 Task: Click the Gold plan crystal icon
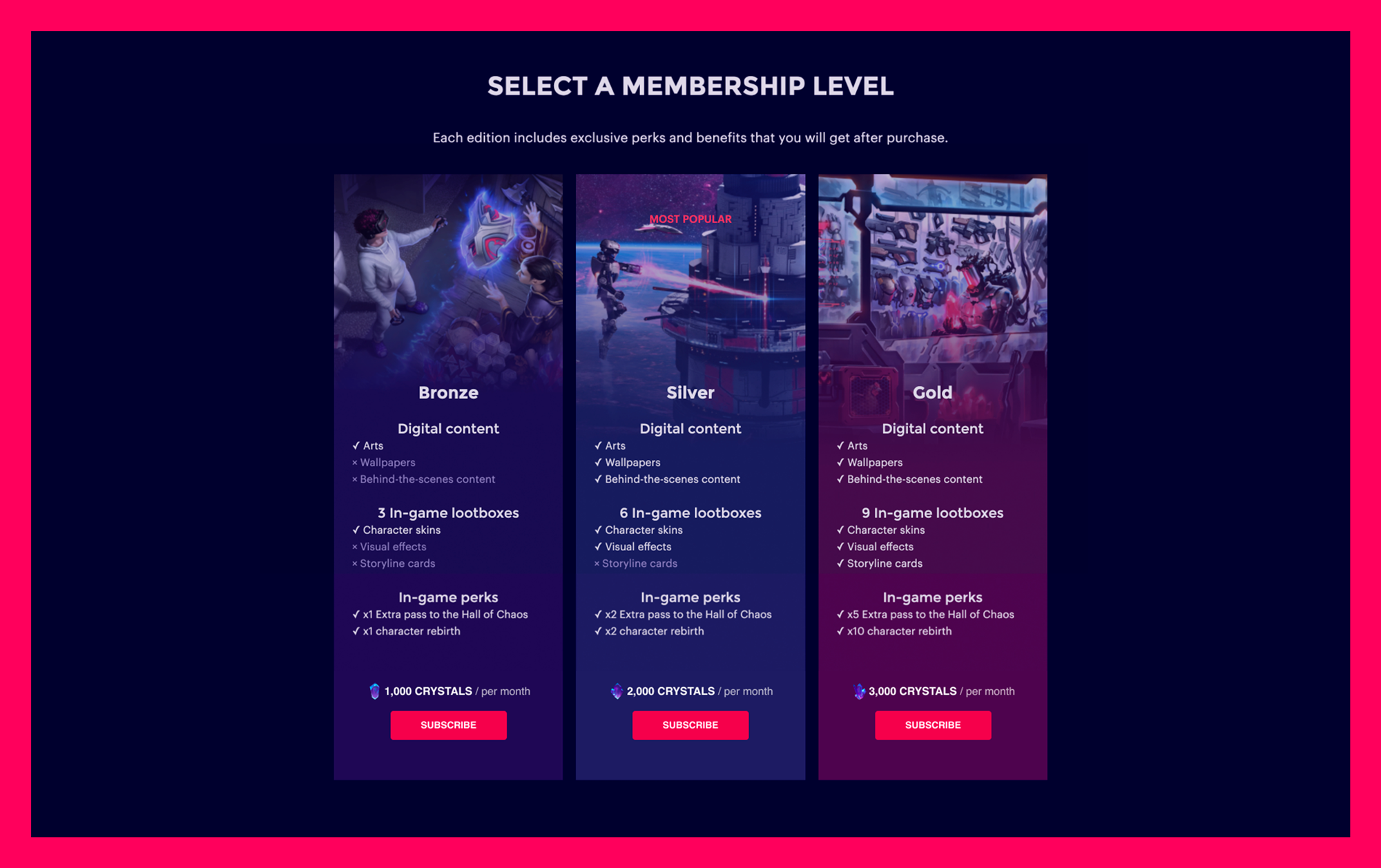point(859,691)
